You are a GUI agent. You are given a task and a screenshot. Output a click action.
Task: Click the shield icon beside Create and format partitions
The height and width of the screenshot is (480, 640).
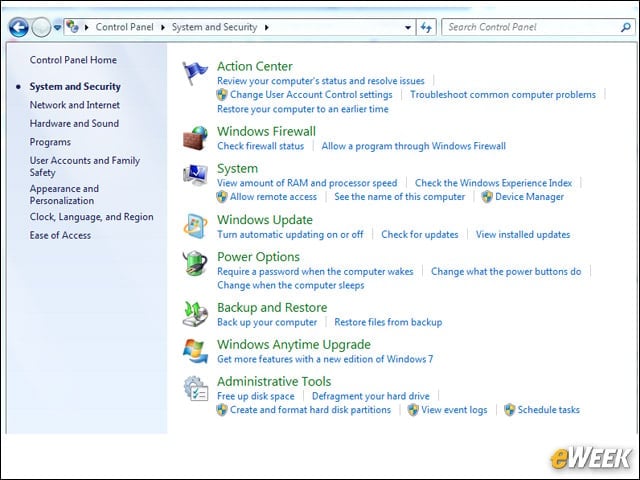tap(222, 410)
